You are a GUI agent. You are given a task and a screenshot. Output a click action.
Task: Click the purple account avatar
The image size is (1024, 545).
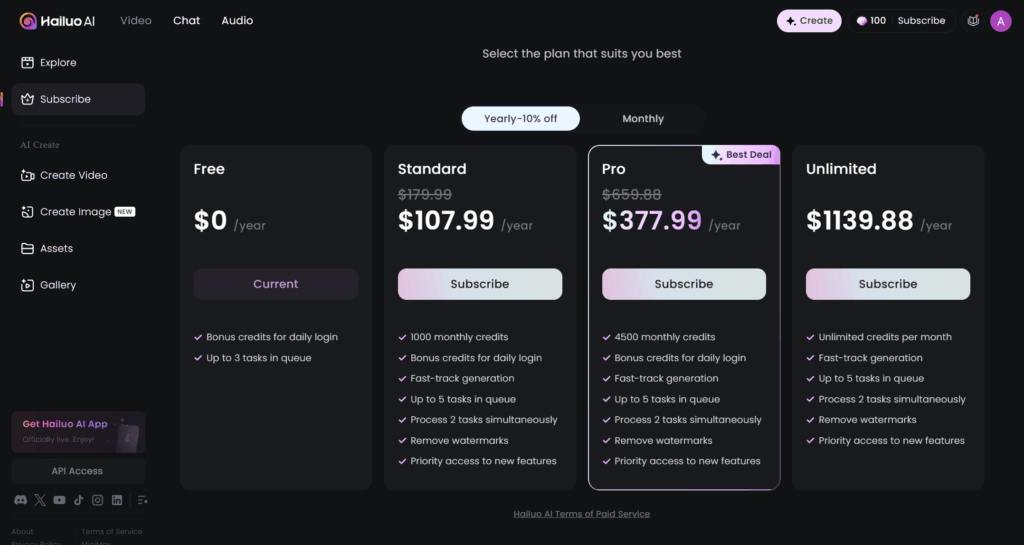[1001, 21]
